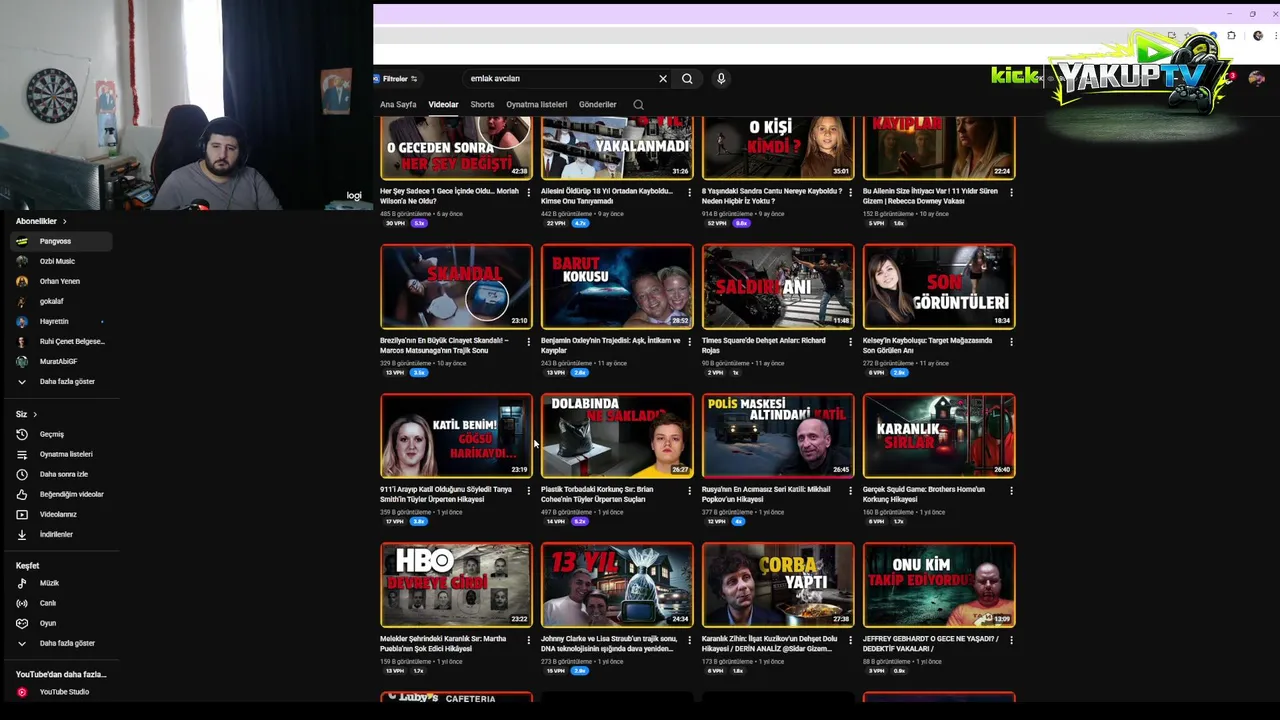Open Müzik note icon under Keşfet

click(22, 583)
